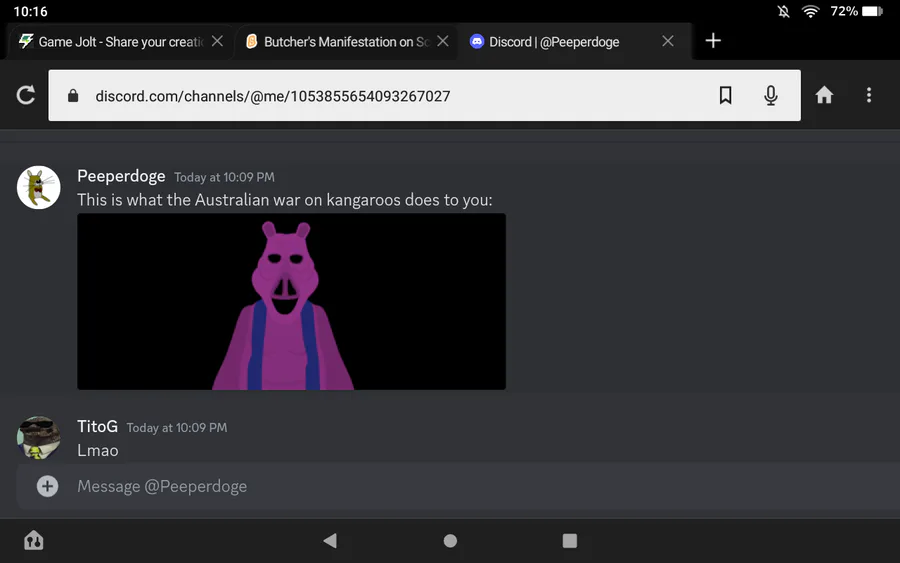The image size is (900, 563).
Task: Tap the muted notifications bell icon
Action: tap(783, 11)
